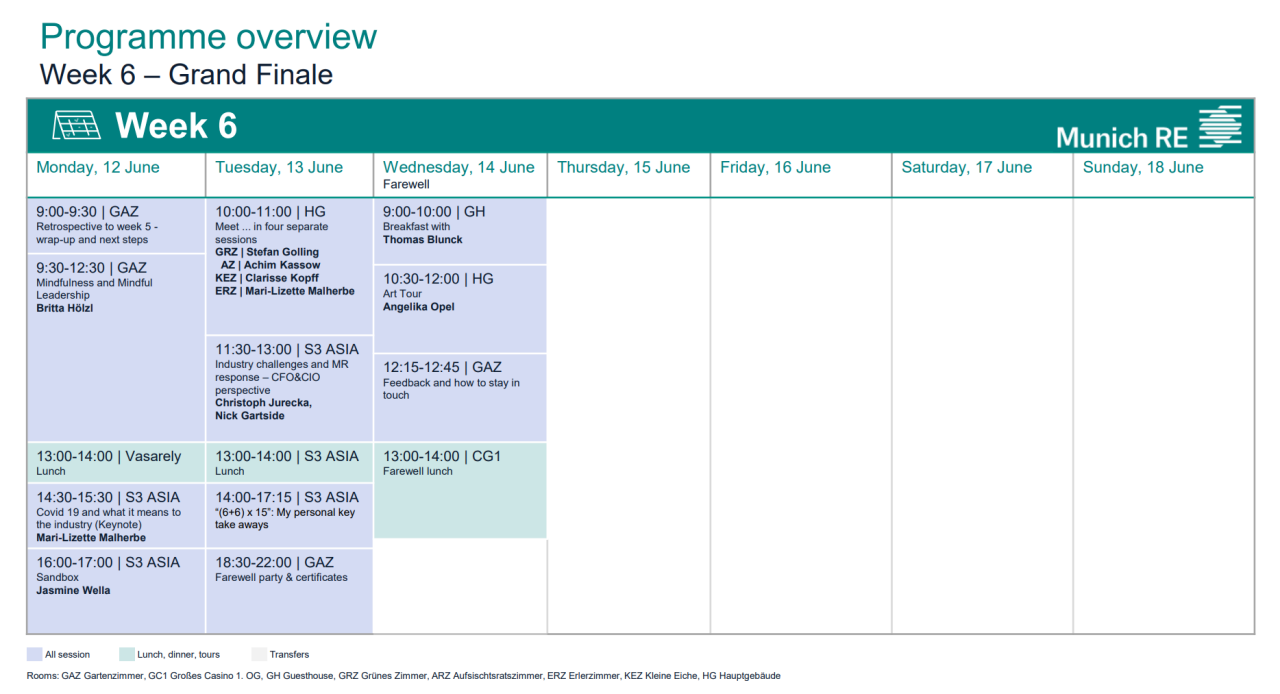Click the Art Tour with Angelika Opel

click(x=459, y=308)
